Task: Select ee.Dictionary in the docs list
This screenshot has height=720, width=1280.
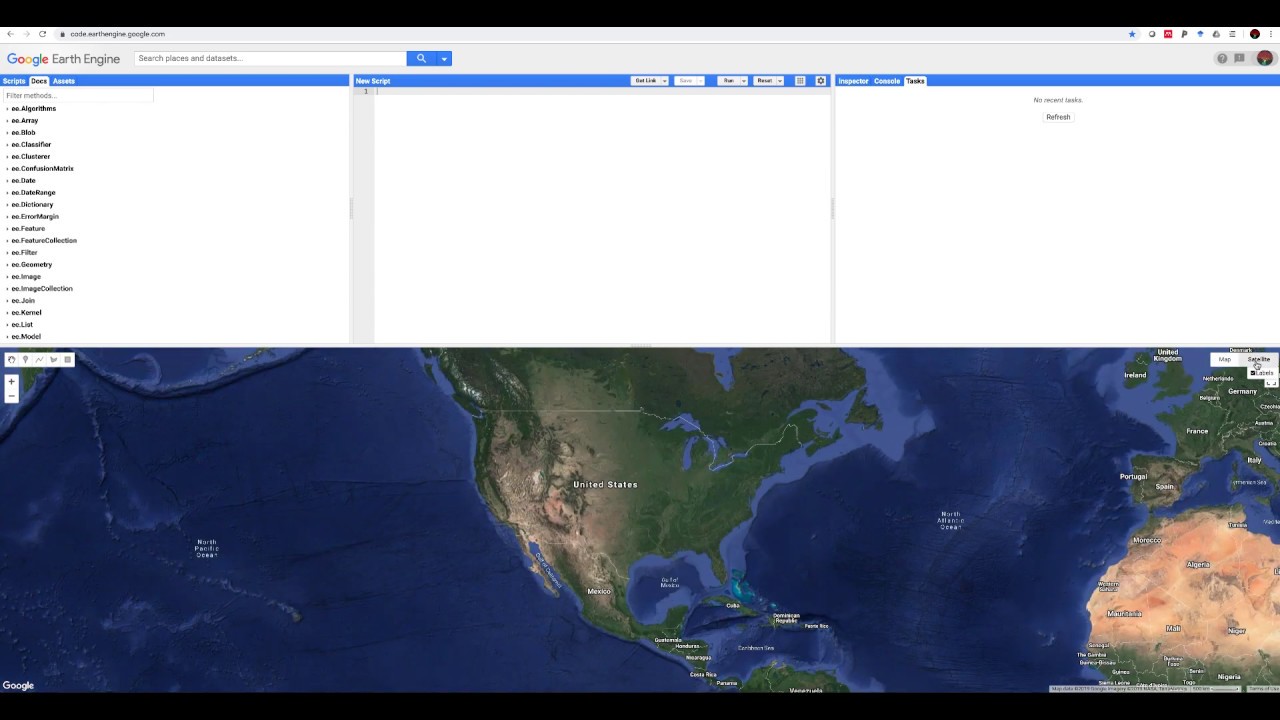Action: coord(32,205)
